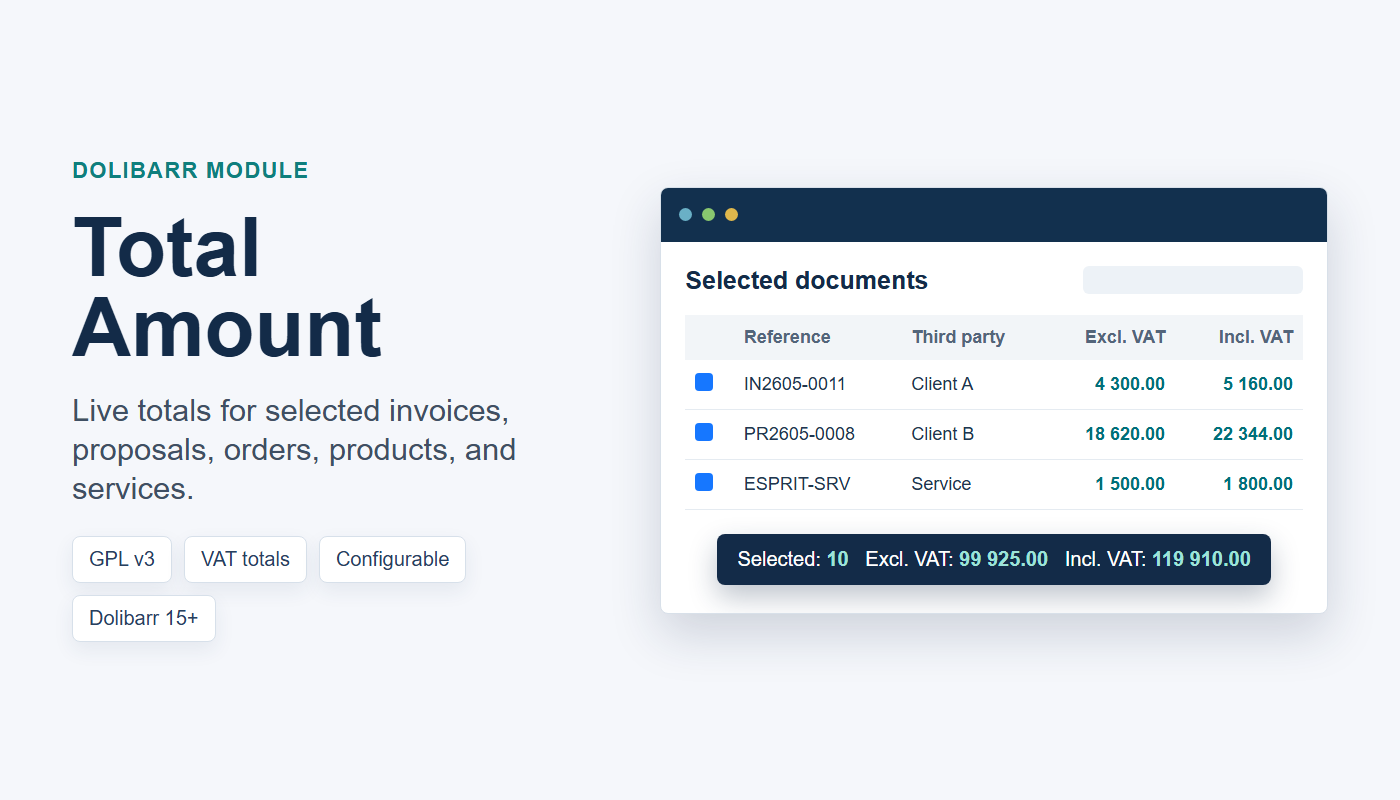Click the Incl. VAT column header
Viewport: 1400px width, 800px height.
point(1256,337)
